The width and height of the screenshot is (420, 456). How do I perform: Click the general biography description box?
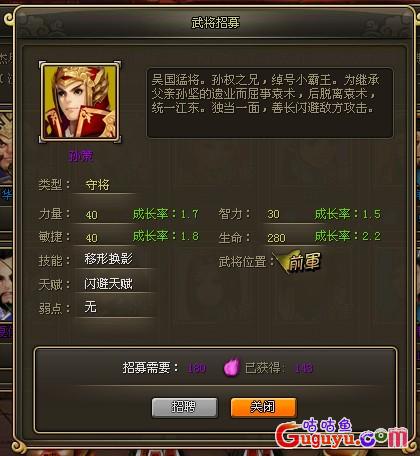269,103
